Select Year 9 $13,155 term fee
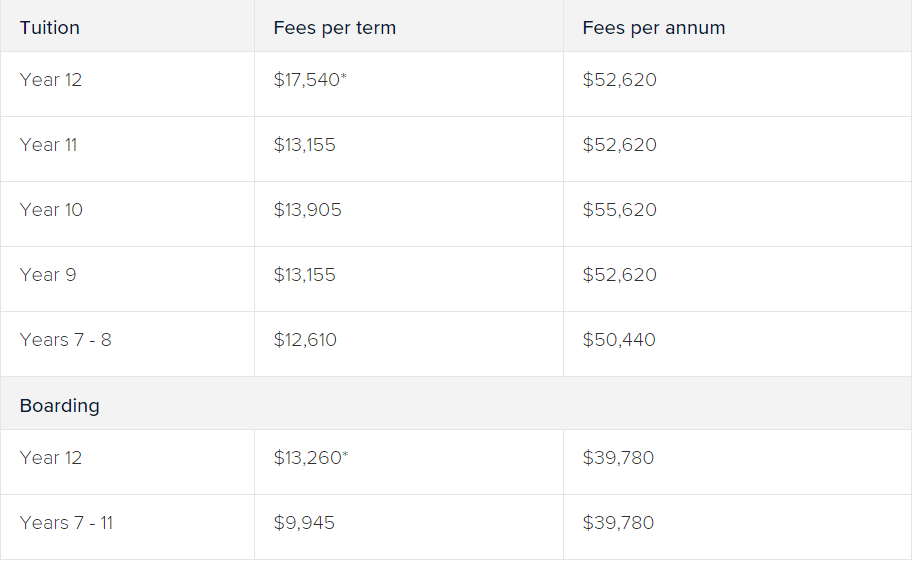This screenshot has width=916, height=563. tap(304, 274)
